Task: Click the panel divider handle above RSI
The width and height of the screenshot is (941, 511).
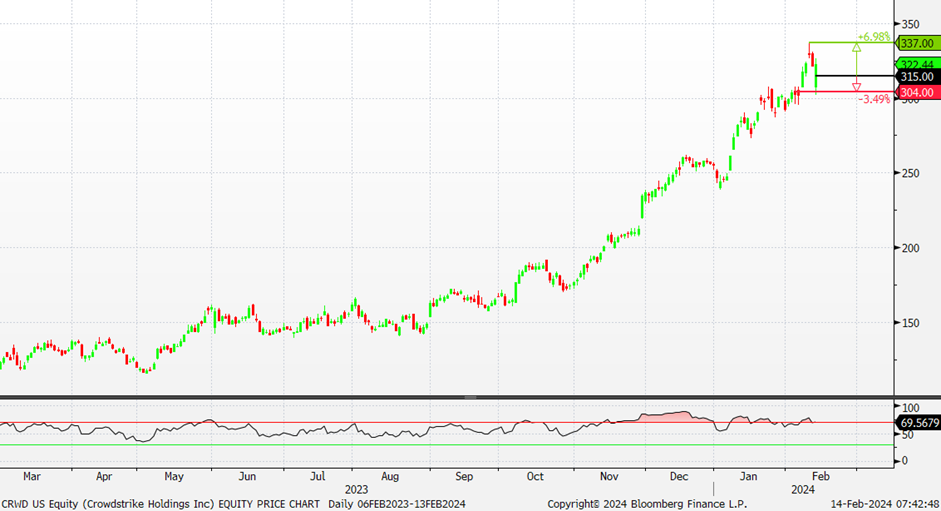Action: [x=470, y=398]
